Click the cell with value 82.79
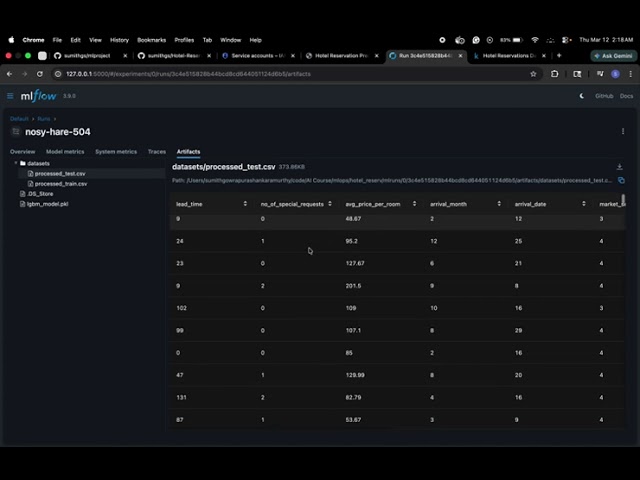 pos(353,397)
